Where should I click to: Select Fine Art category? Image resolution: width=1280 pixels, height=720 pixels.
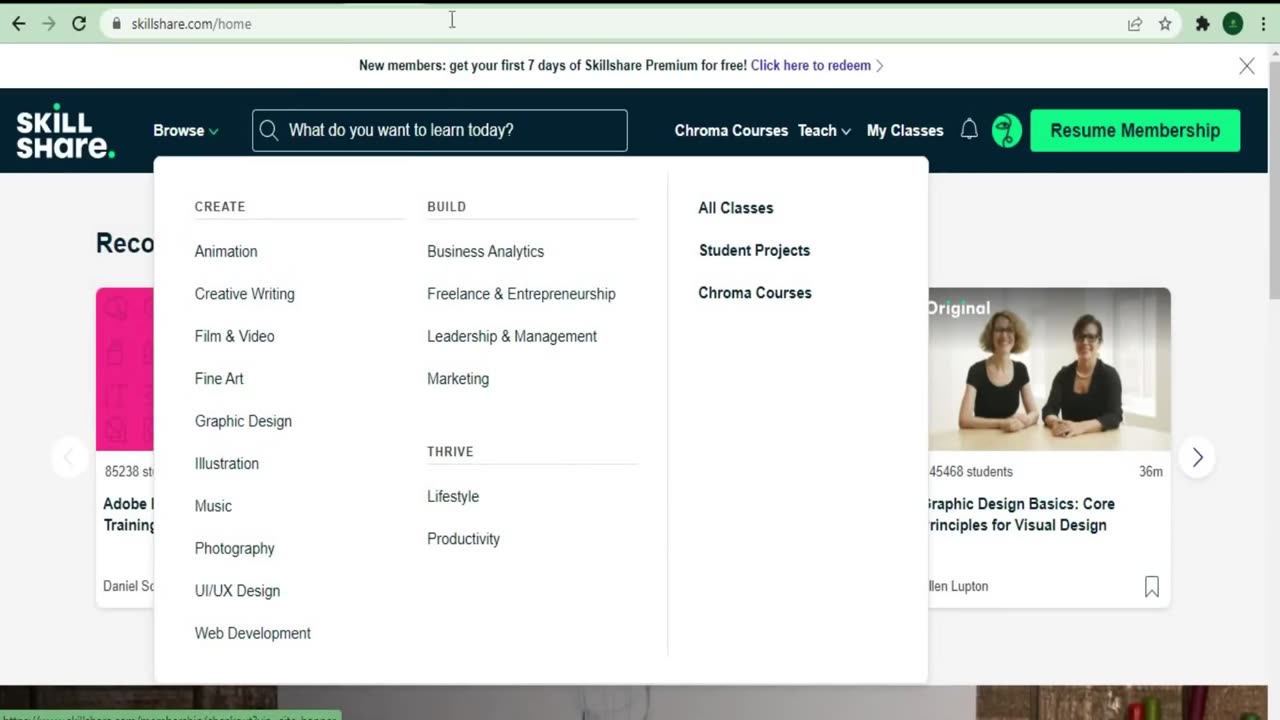point(219,379)
